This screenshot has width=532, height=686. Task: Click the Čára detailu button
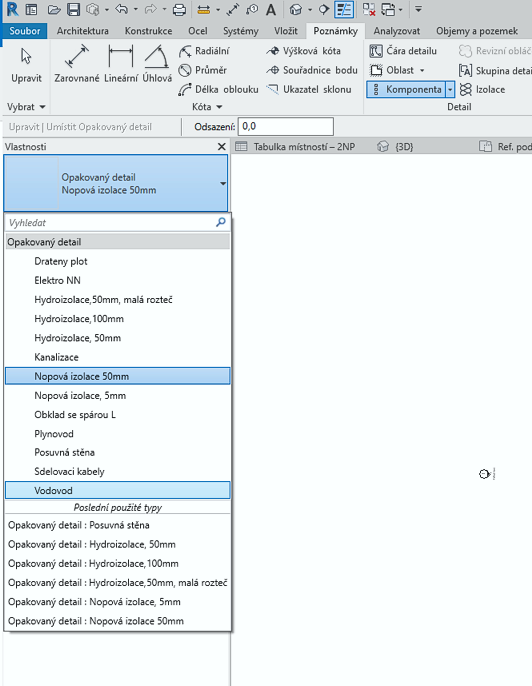pos(403,51)
